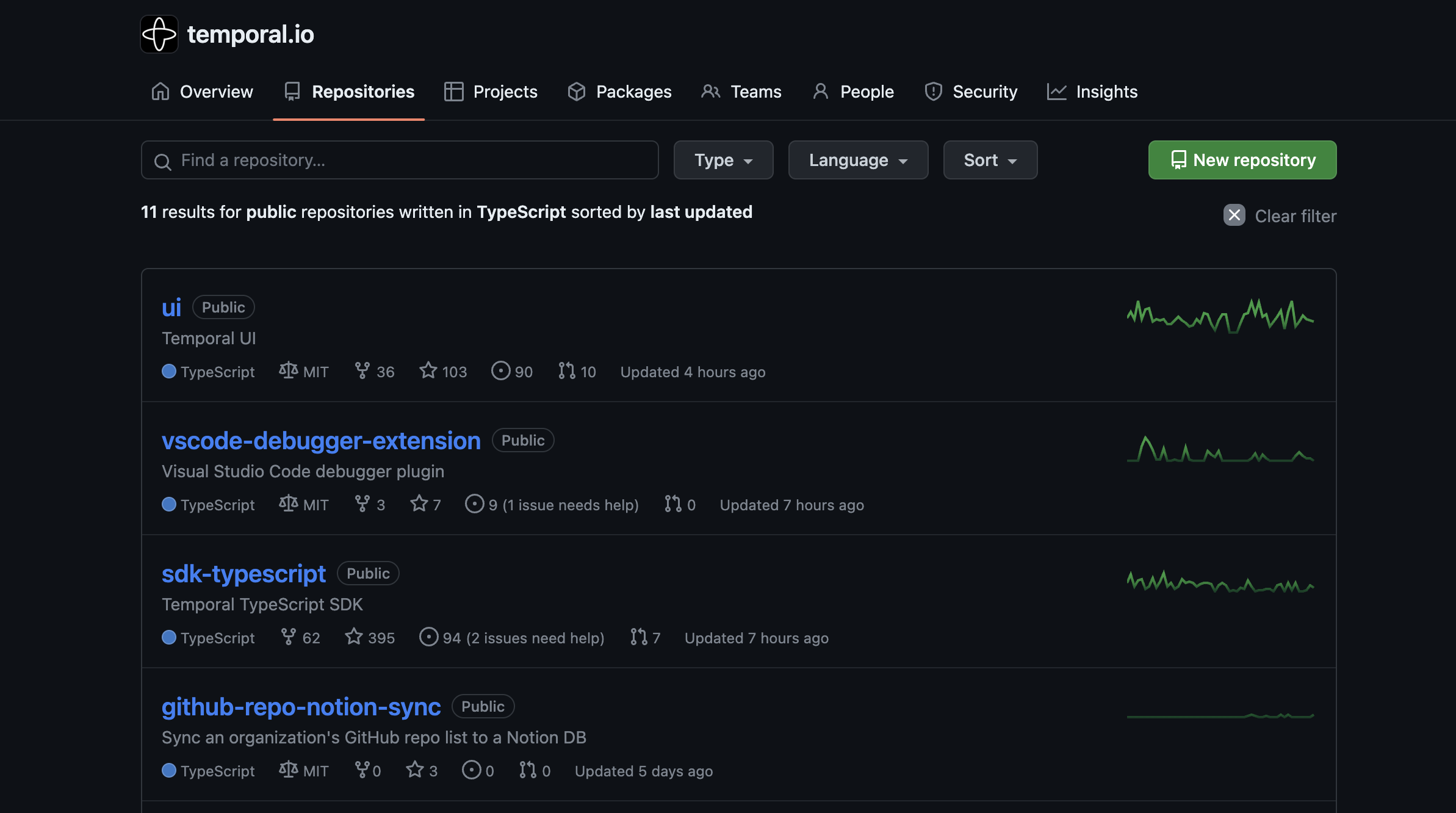Expand the Sort filter dropdown
The width and height of the screenshot is (1456, 813).
[990, 159]
